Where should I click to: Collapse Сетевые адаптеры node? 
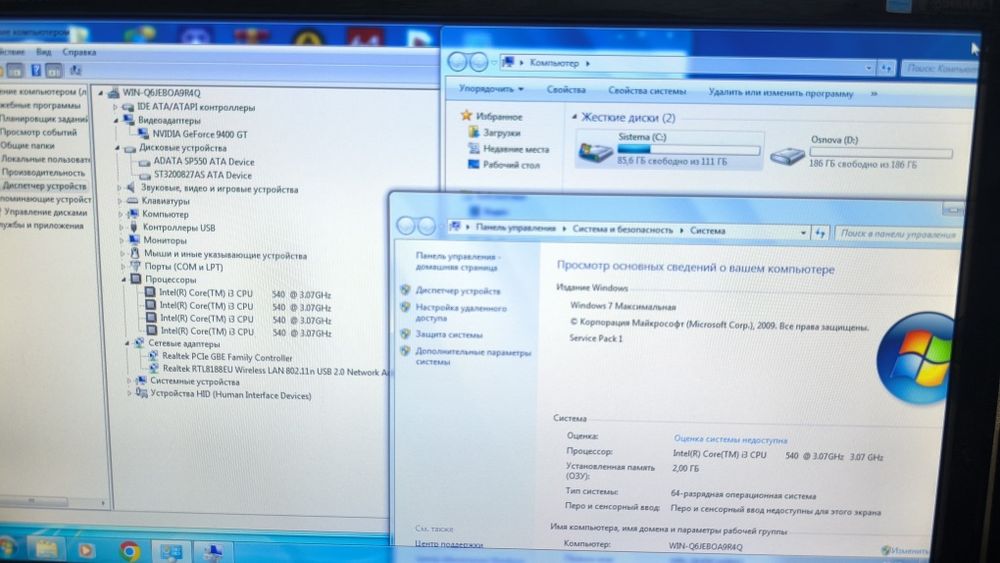tap(126, 343)
